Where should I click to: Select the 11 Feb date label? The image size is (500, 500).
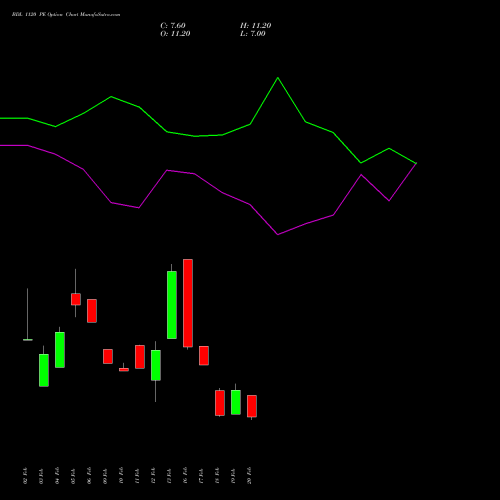pos(137,476)
